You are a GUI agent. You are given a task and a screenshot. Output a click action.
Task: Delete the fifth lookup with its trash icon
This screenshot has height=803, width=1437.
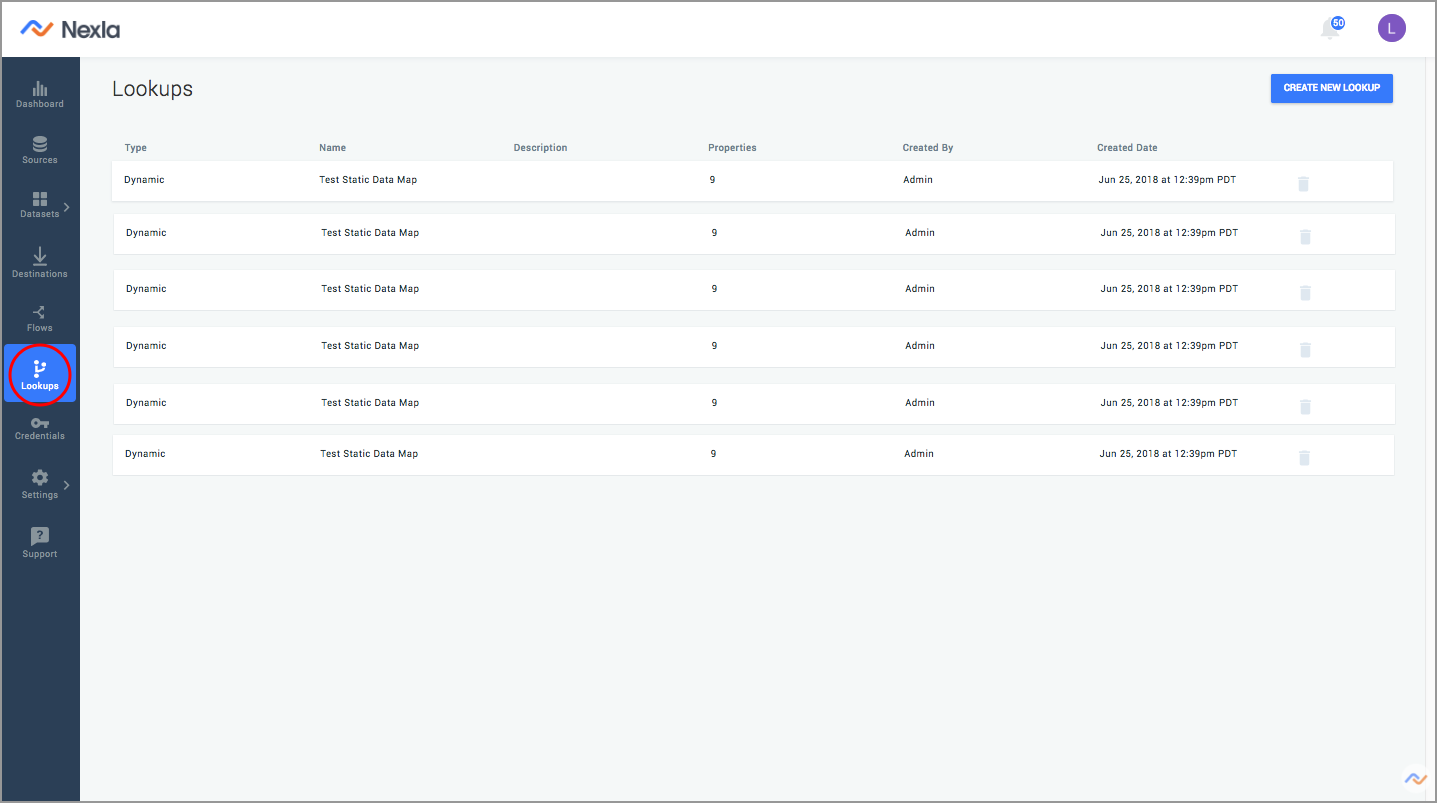coord(1304,407)
